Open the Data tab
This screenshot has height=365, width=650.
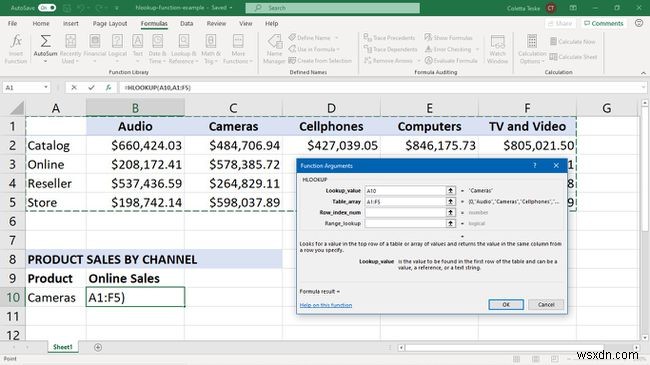pos(187,24)
